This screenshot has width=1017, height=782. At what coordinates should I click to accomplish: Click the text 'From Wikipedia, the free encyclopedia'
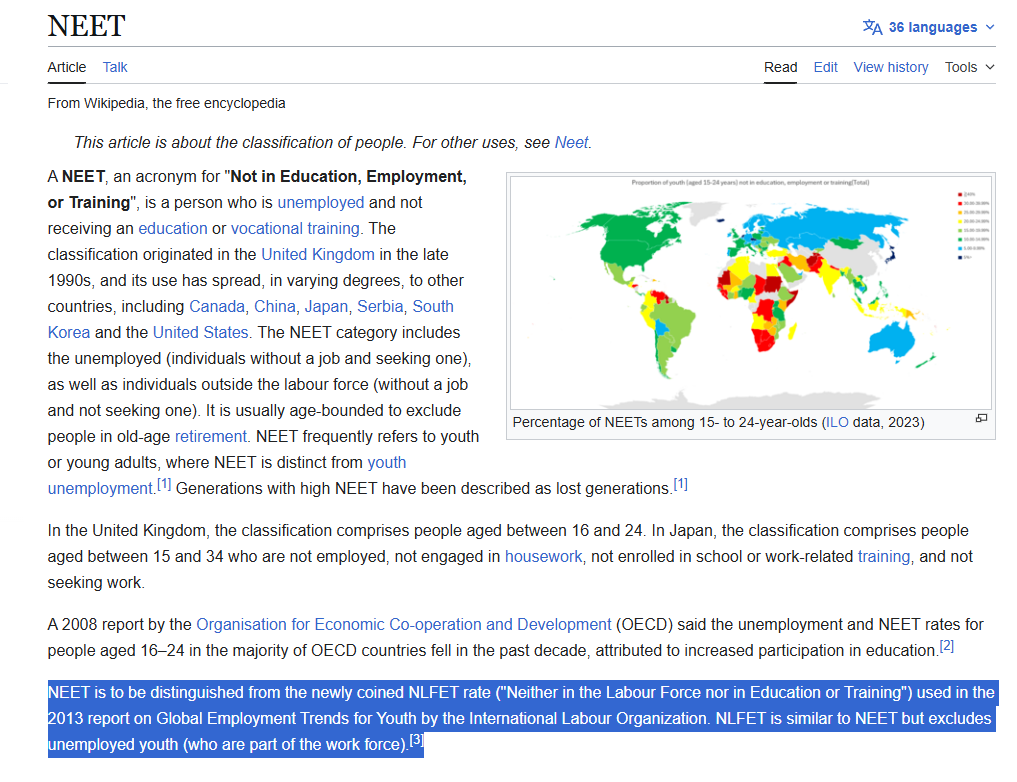166,104
